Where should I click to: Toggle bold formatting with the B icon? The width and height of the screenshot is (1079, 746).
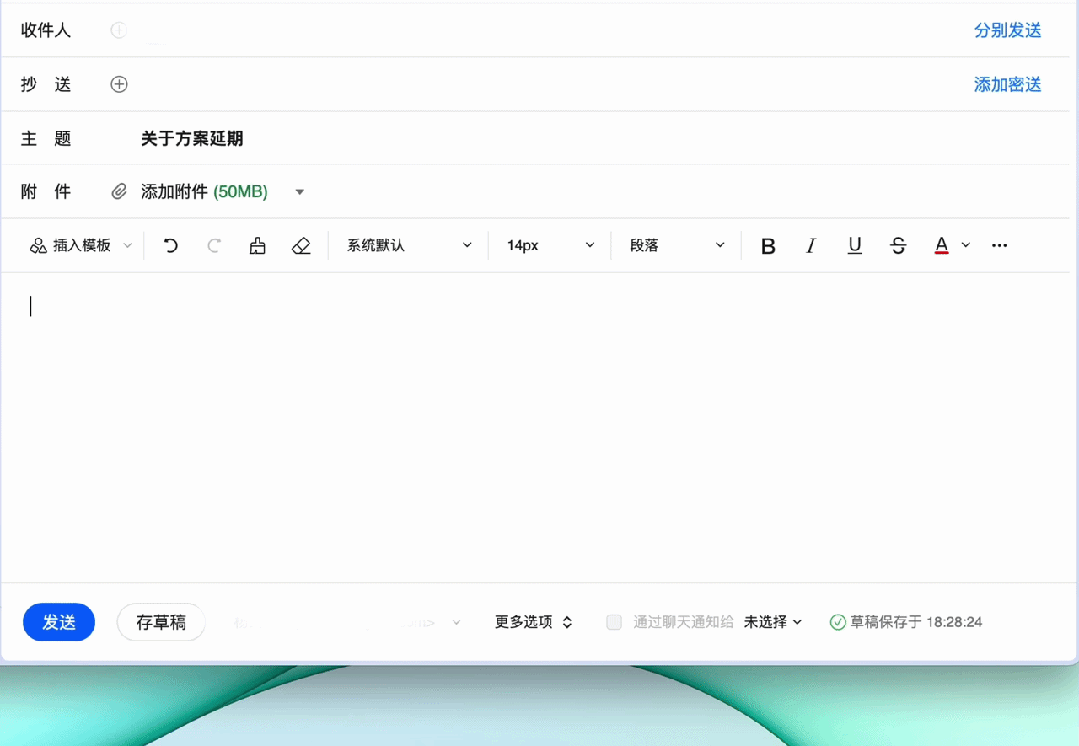pyautogui.click(x=768, y=246)
